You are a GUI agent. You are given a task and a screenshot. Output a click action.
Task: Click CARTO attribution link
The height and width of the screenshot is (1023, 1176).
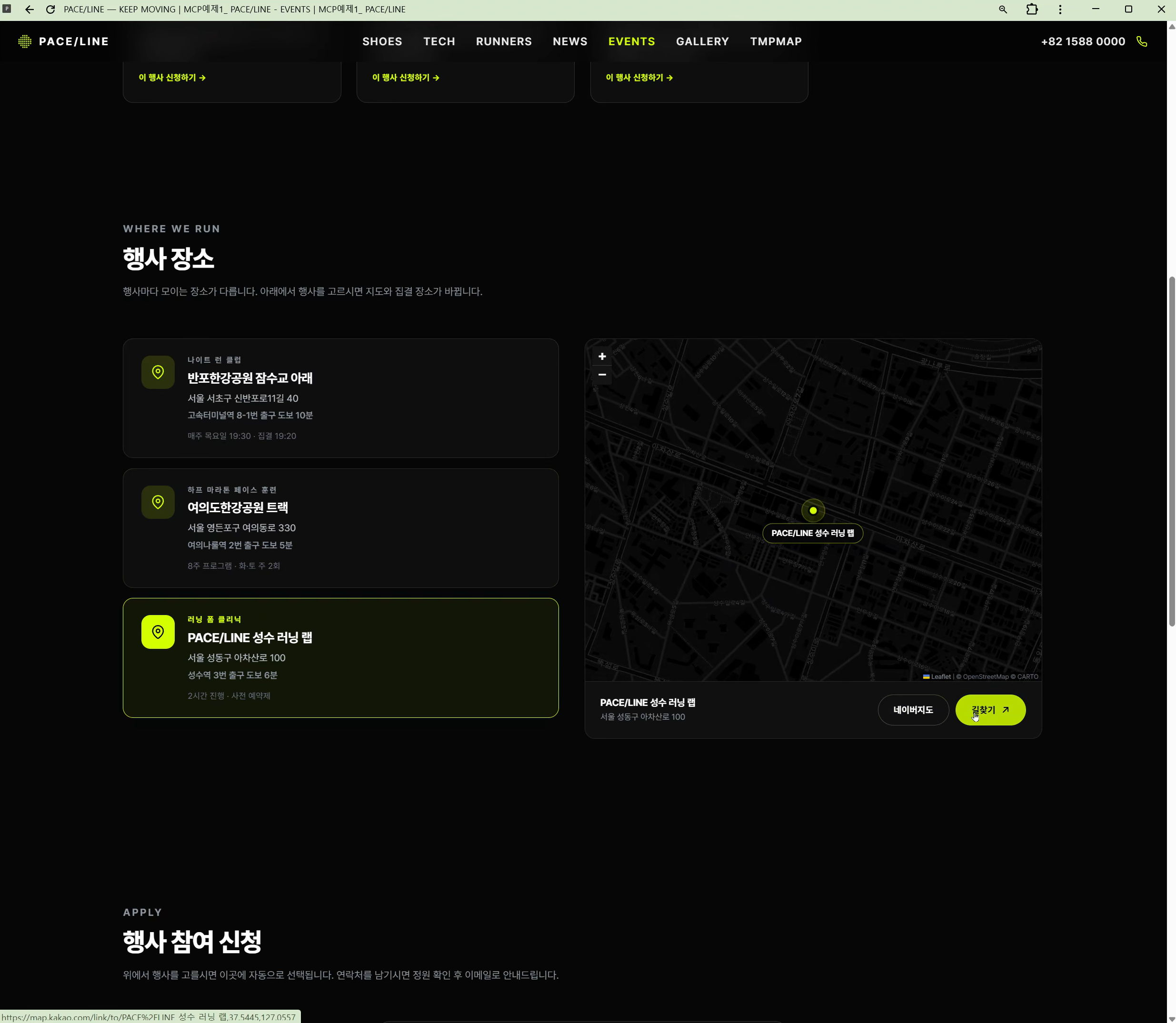tap(1027, 676)
